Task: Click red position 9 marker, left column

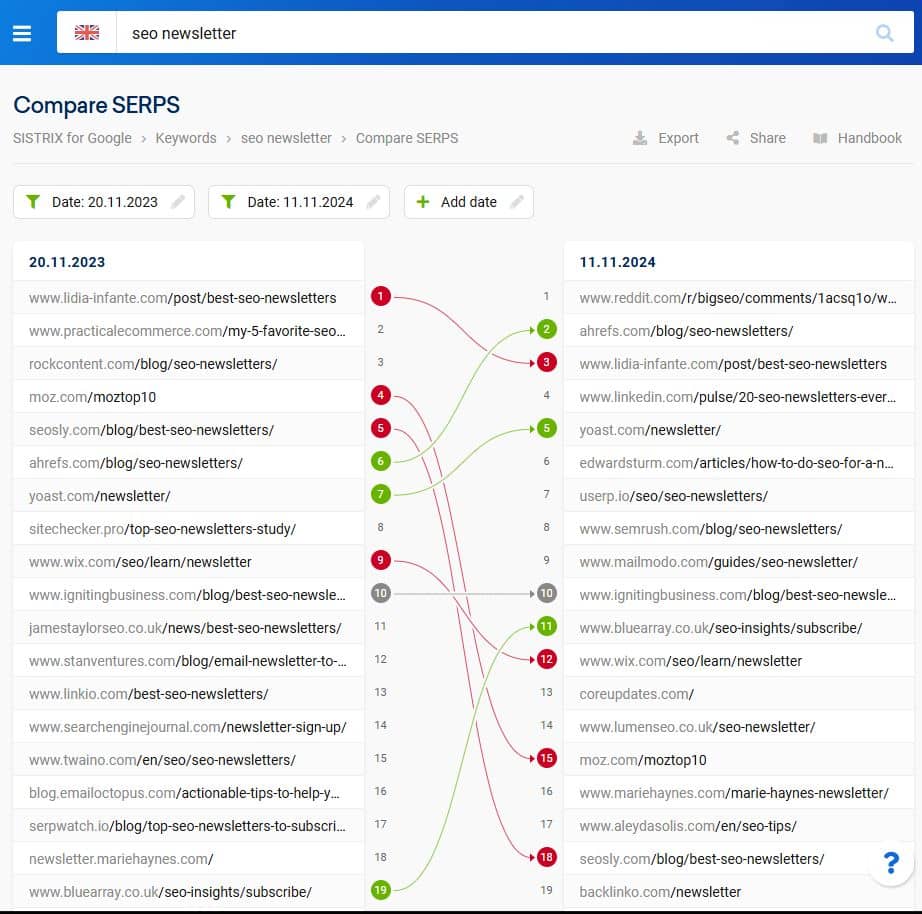Action: [380, 561]
